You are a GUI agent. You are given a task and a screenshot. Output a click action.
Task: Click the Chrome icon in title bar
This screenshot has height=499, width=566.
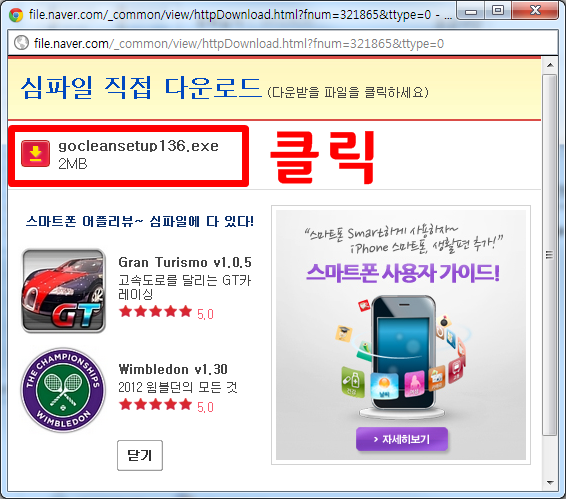click(x=16, y=15)
